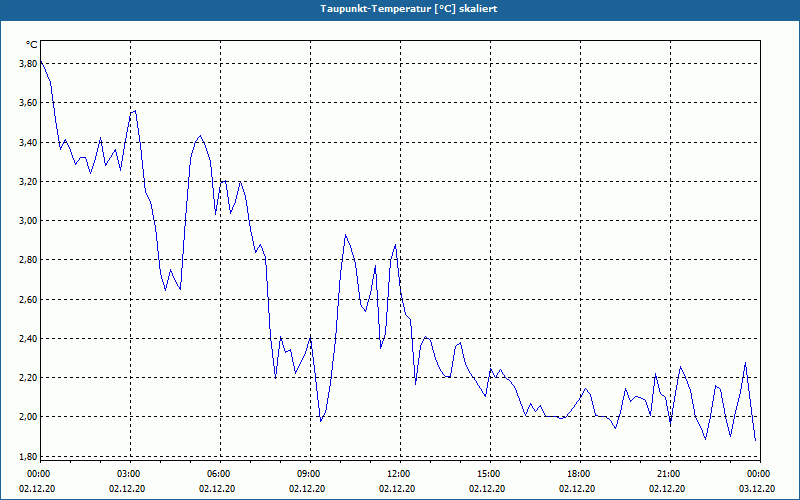Image resolution: width=800 pixels, height=500 pixels.
Task: Click the 2,40 y-axis value
Action: [28, 339]
